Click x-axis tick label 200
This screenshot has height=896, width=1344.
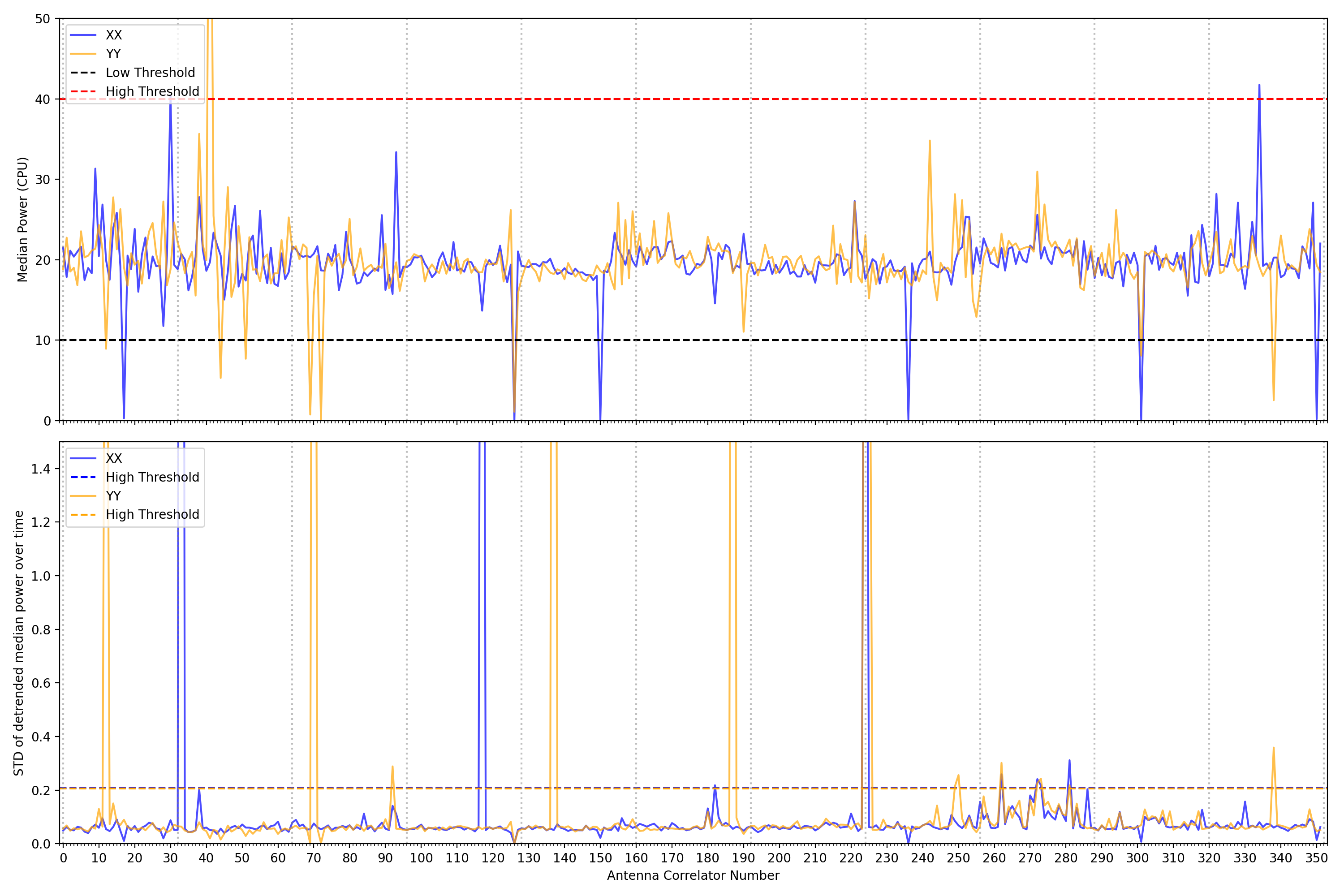(x=779, y=858)
